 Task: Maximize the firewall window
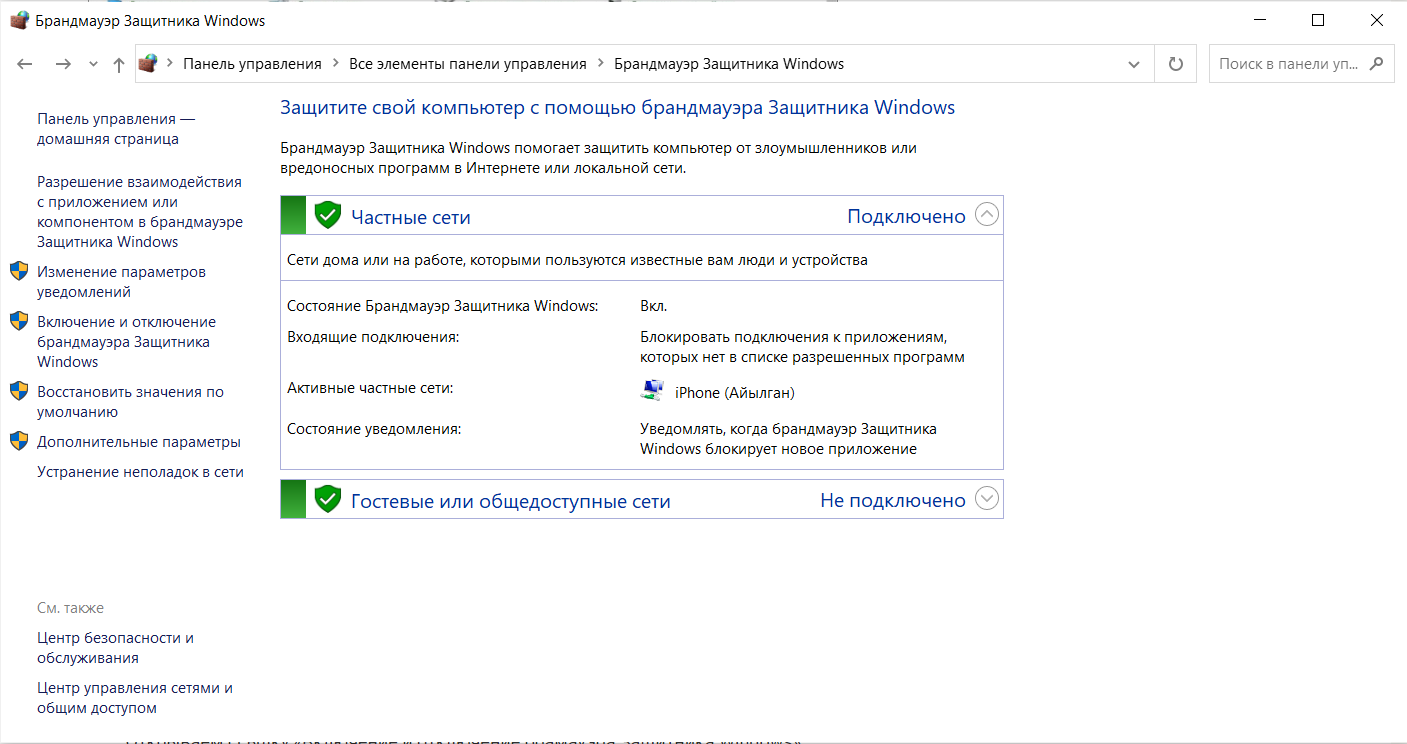click(1318, 20)
